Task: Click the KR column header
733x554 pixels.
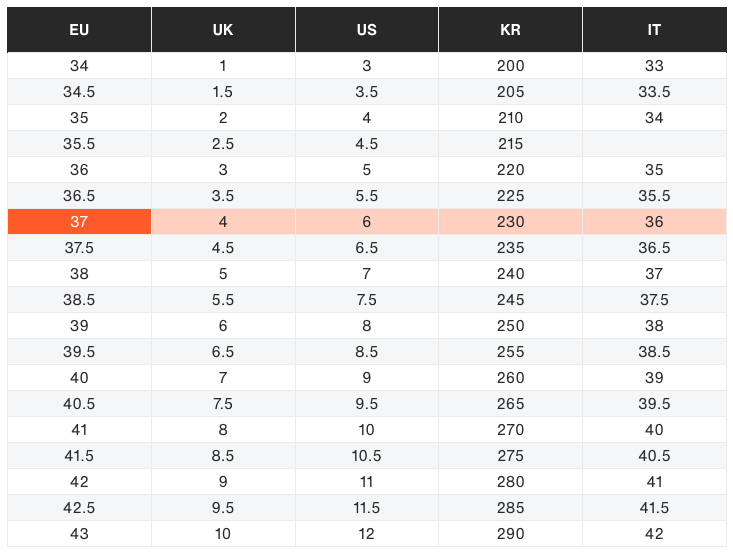Action: (510, 29)
